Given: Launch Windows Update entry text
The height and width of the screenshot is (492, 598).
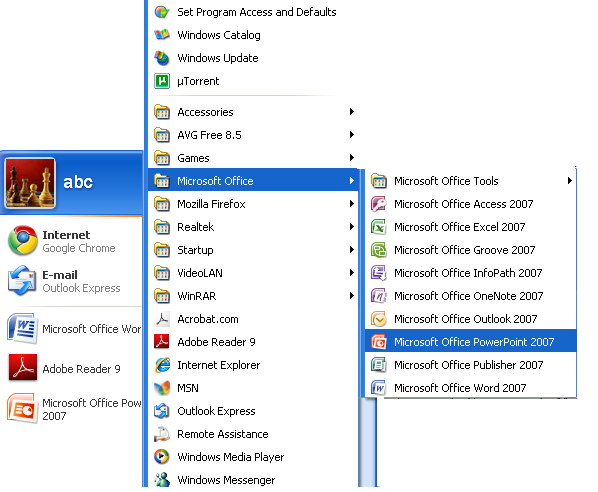Looking at the screenshot, I should (218, 58).
